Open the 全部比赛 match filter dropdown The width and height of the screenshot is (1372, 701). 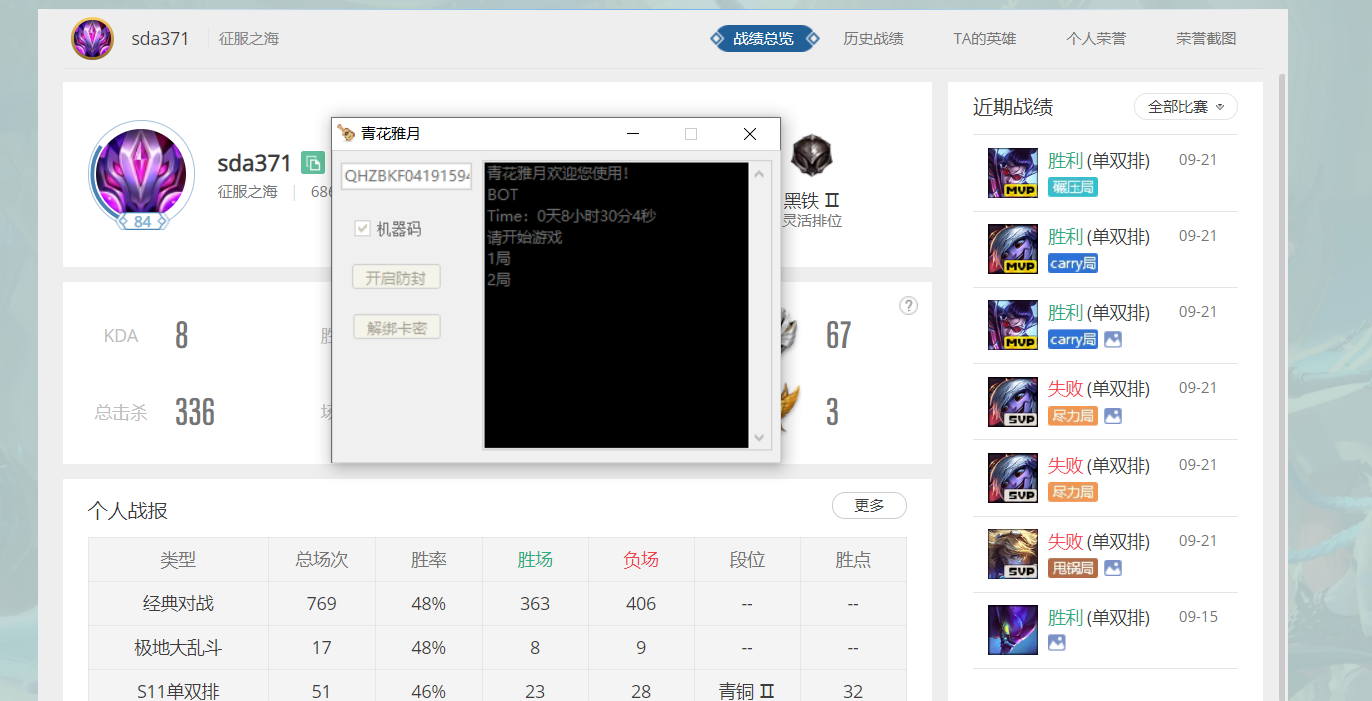tap(1185, 106)
